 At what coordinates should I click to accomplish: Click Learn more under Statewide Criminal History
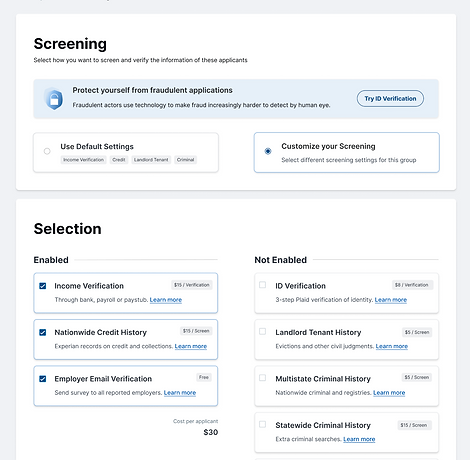pos(359,439)
